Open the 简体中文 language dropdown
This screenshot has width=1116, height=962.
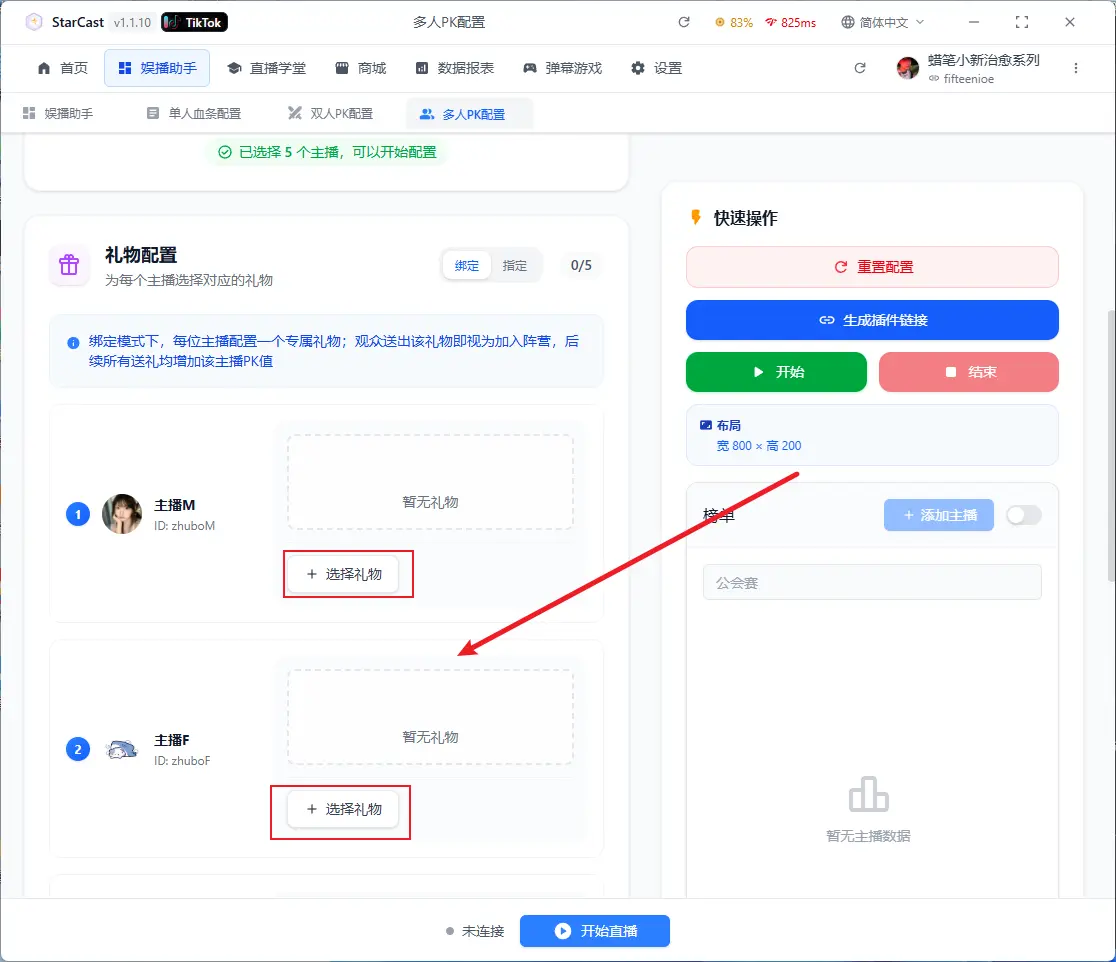click(x=882, y=22)
